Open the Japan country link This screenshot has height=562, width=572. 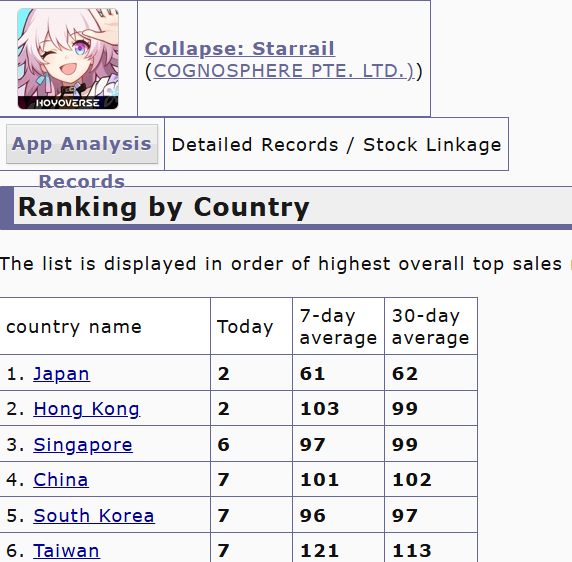click(x=61, y=374)
